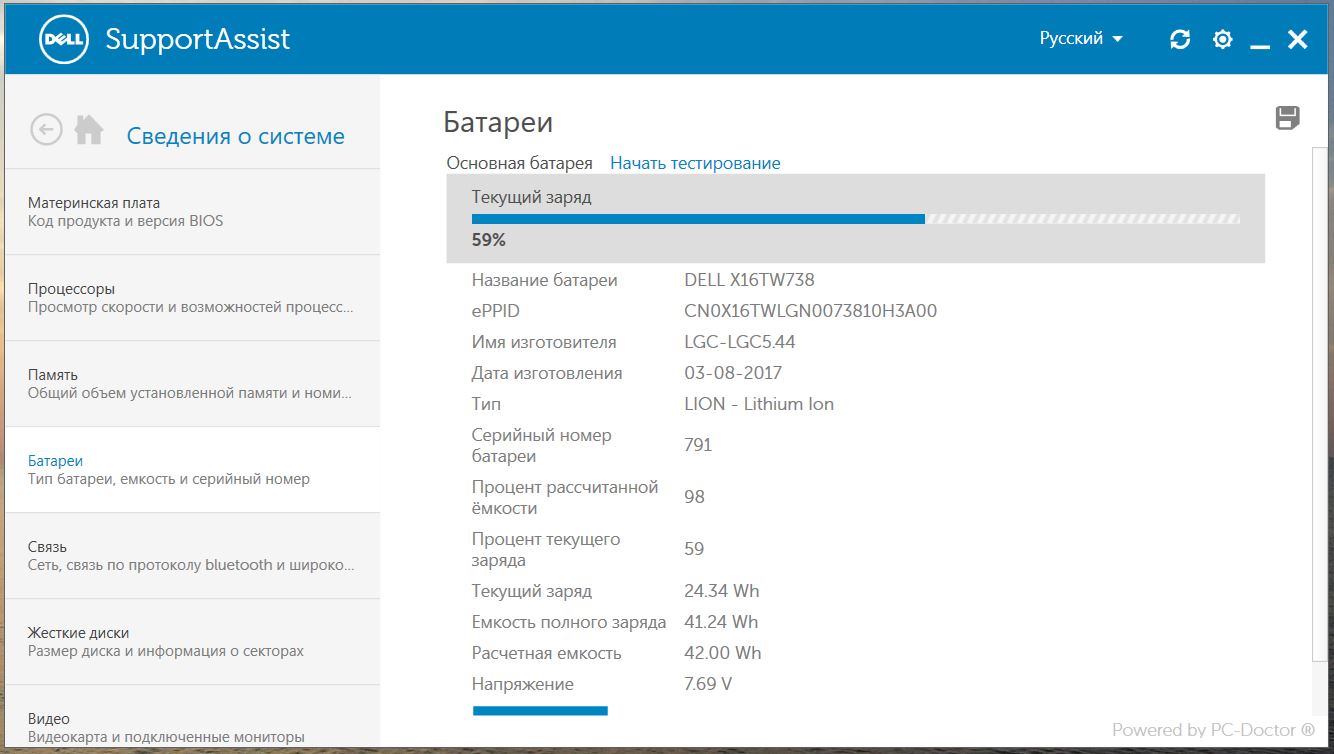Select Процессоры menu item

tap(192, 298)
